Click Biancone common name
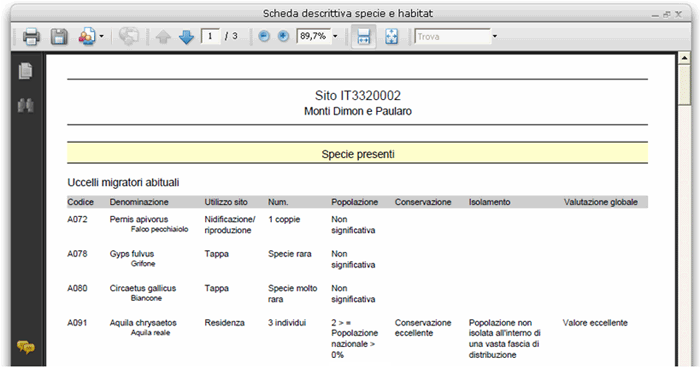The height and width of the screenshot is (369, 700). (x=146, y=298)
